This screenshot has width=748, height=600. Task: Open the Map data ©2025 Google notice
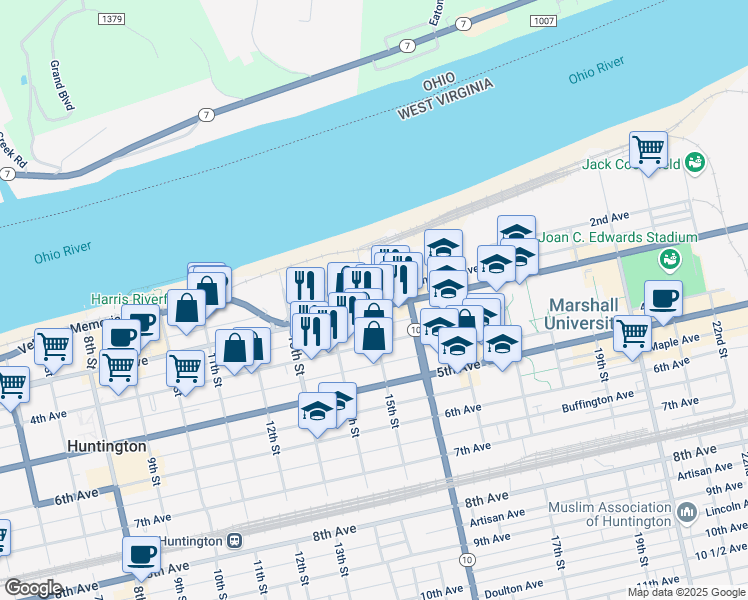(x=687, y=592)
